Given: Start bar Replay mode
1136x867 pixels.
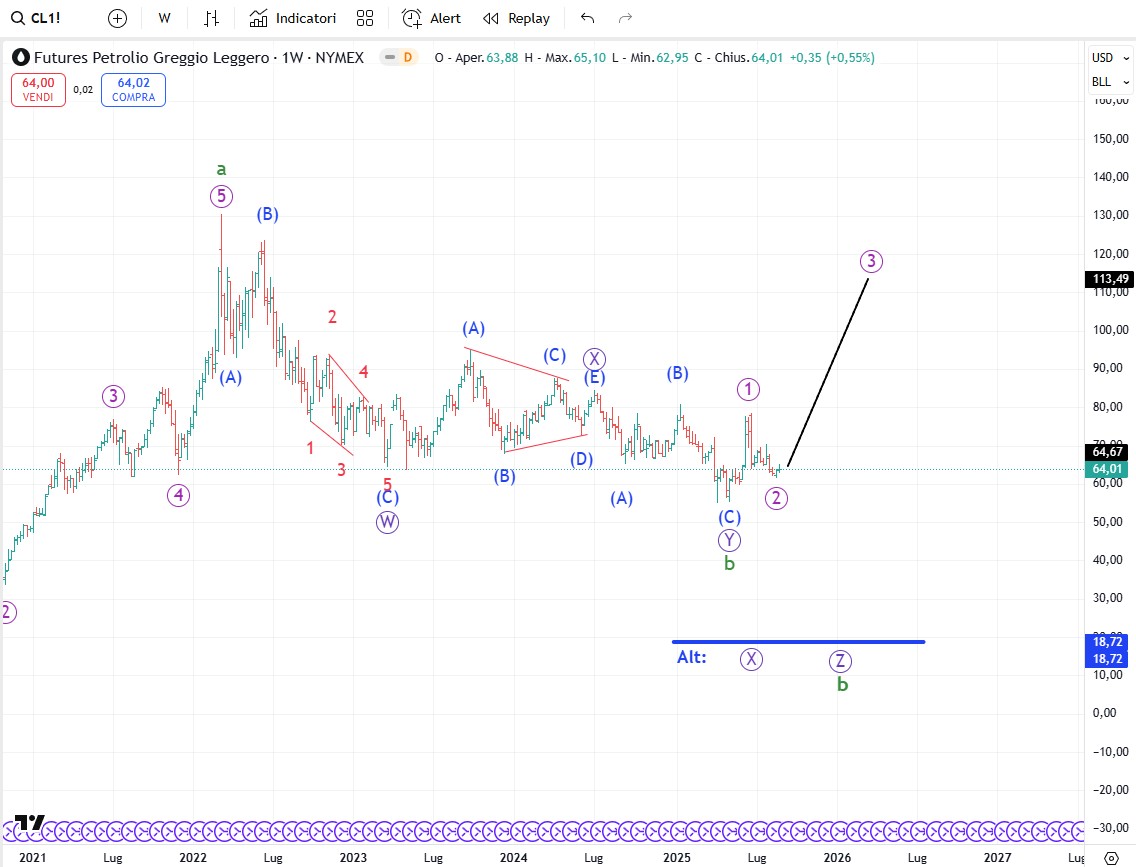Looking at the screenshot, I should point(516,18).
